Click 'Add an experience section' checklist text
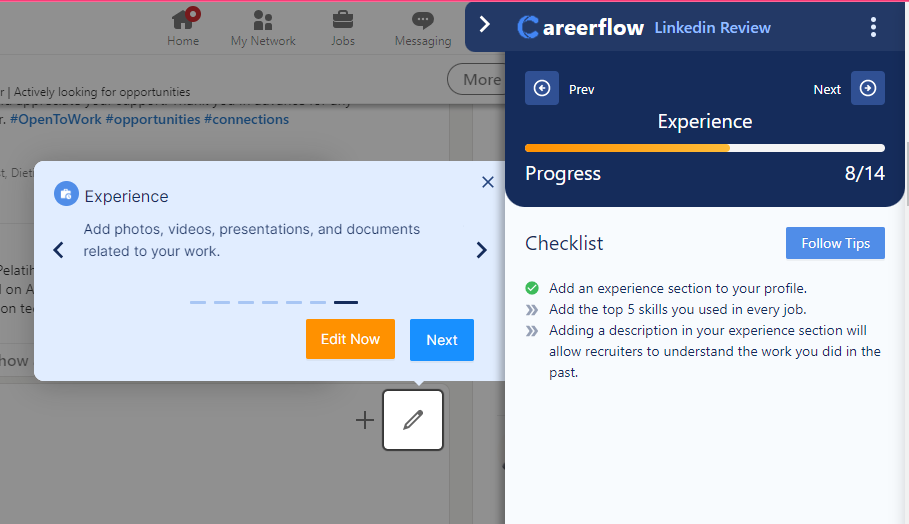Viewport: 909px width, 524px height. [x=678, y=288]
